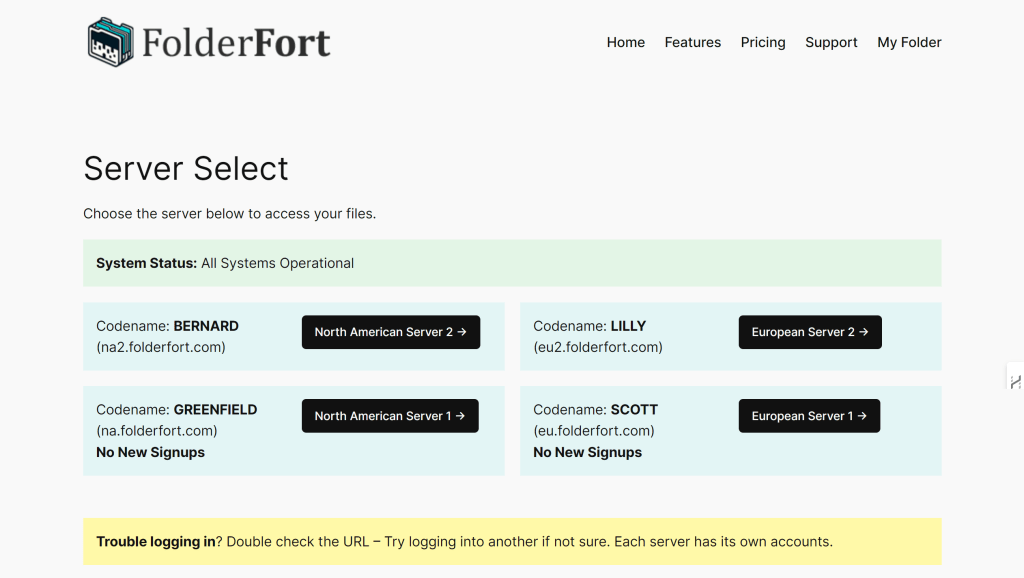Open the Support menu link

831,42
